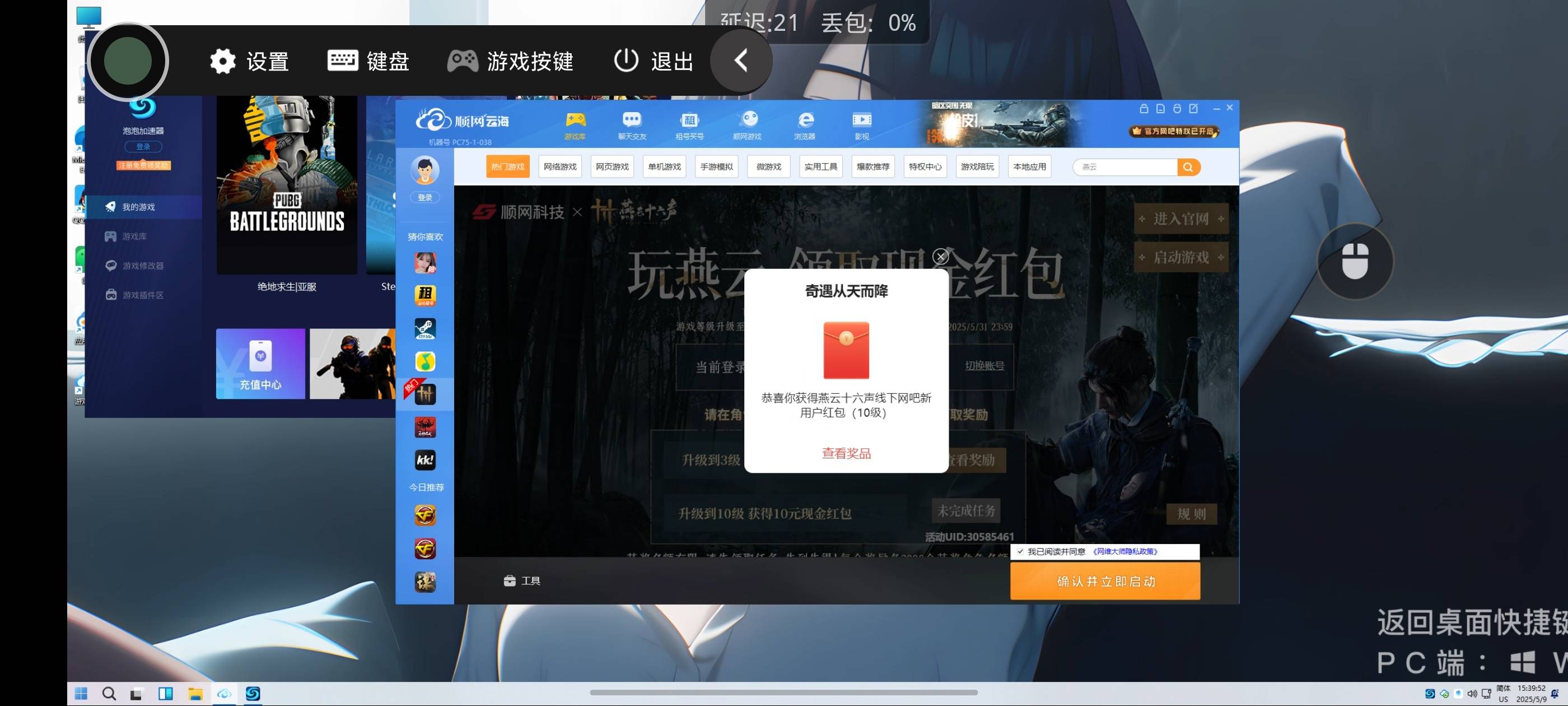
Task: Select the 游戏陪玩 tab
Action: point(977,166)
